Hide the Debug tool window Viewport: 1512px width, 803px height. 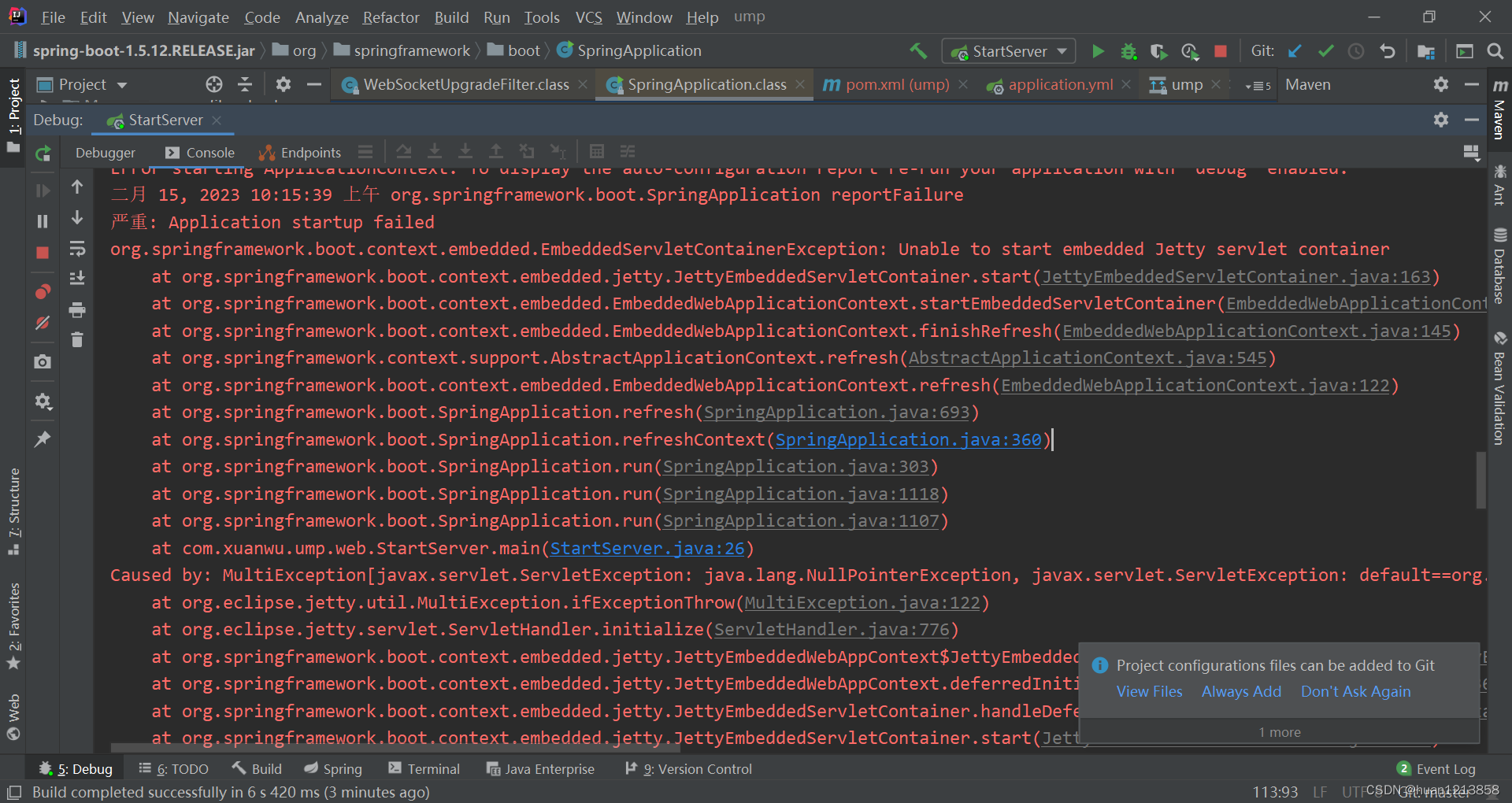1472,120
